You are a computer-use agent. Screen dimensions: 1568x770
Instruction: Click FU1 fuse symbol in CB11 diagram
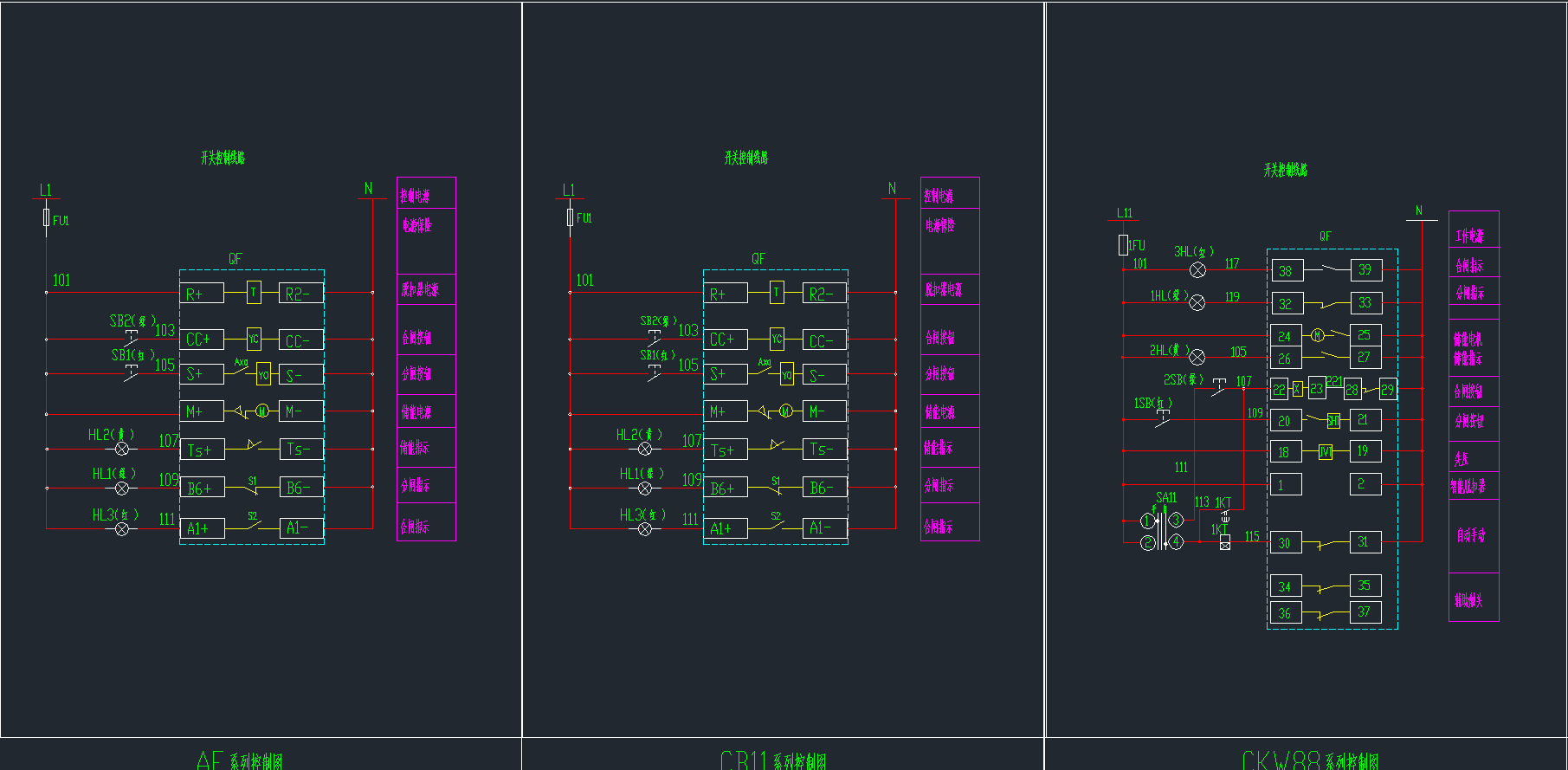coord(570,217)
